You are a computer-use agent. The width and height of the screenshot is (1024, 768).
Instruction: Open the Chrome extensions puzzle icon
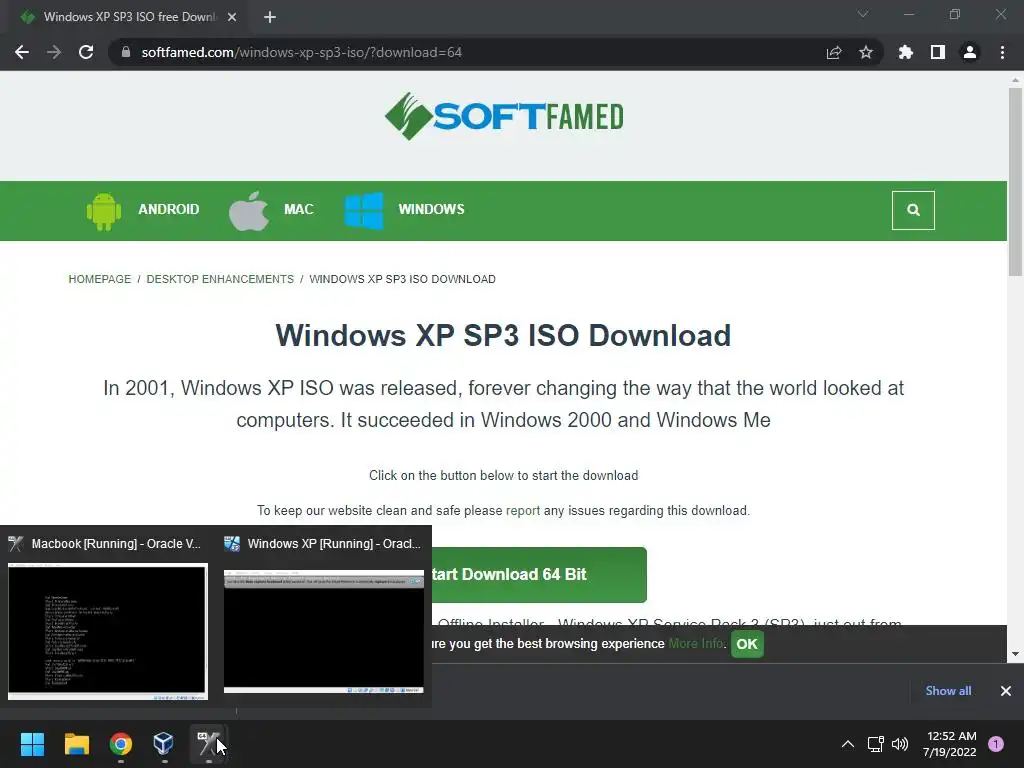tap(906, 52)
